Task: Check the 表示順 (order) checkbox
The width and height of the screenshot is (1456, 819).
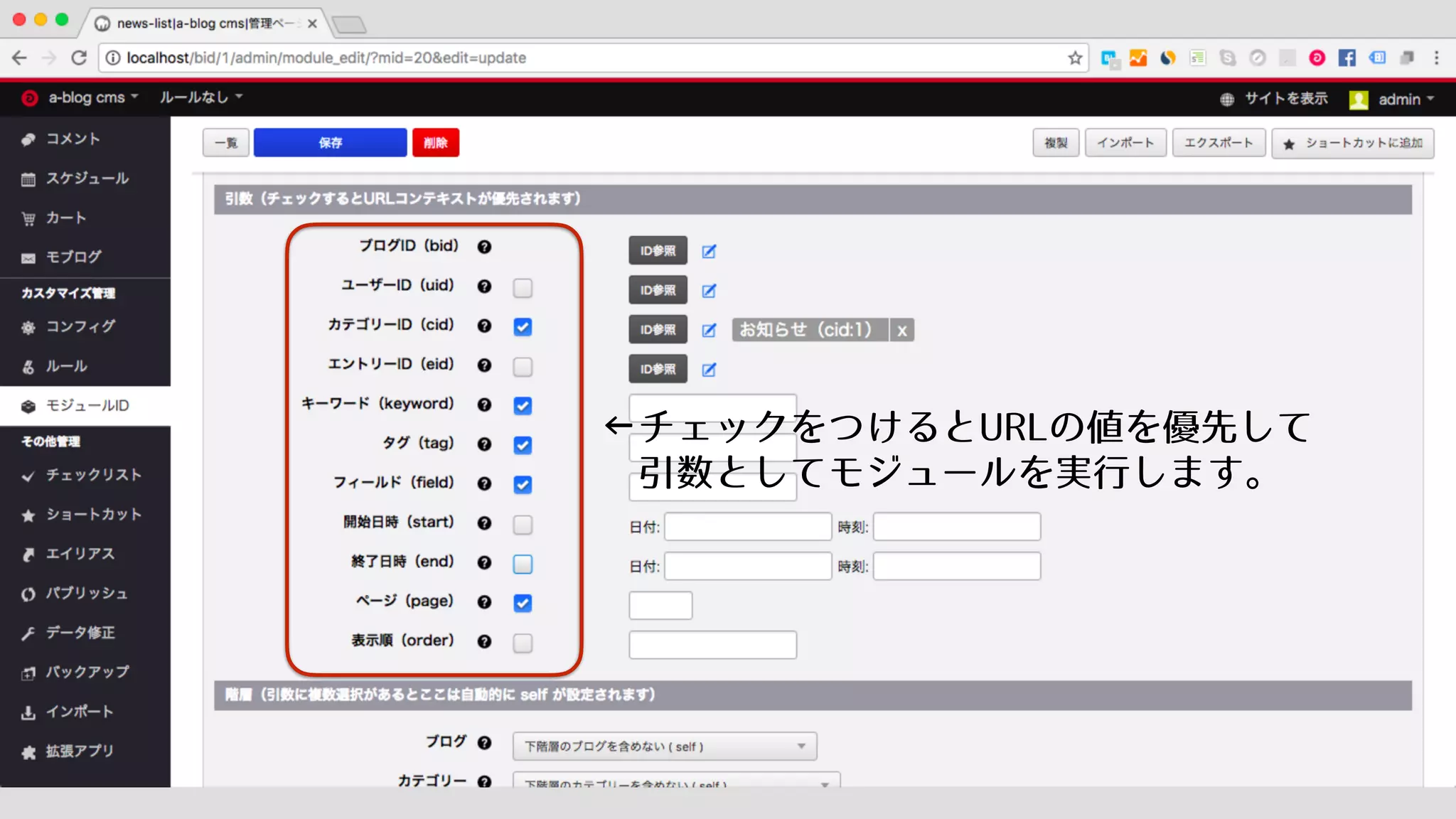Action: coord(523,643)
